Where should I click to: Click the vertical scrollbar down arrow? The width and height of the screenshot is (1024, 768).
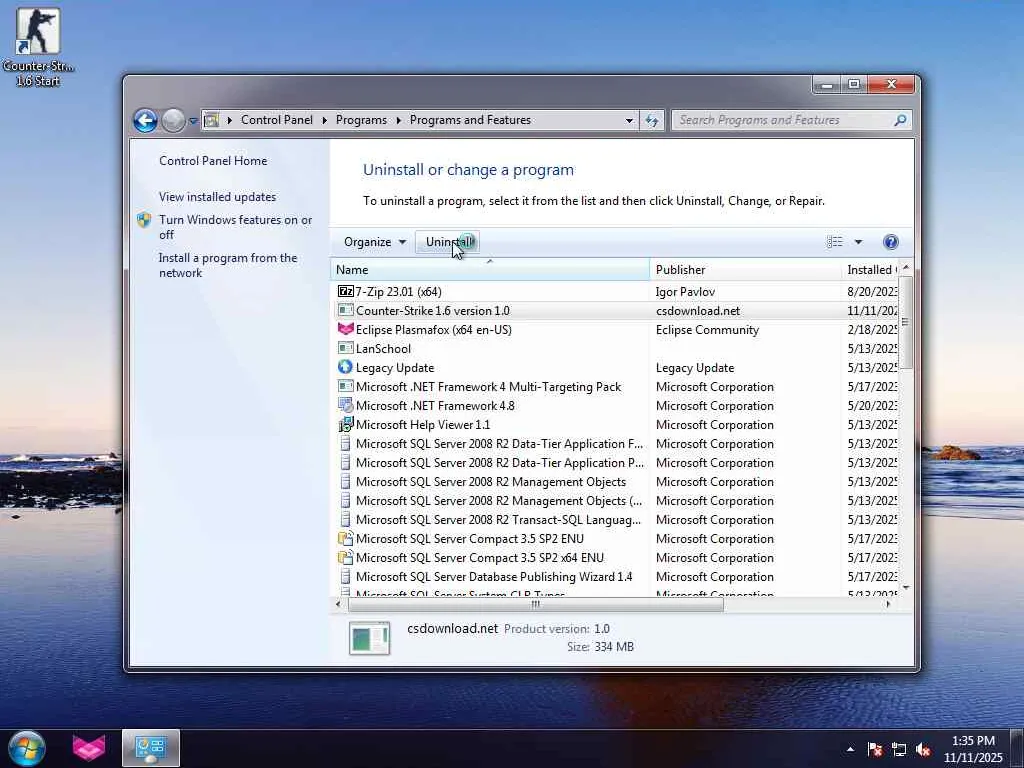pyautogui.click(x=906, y=588)
